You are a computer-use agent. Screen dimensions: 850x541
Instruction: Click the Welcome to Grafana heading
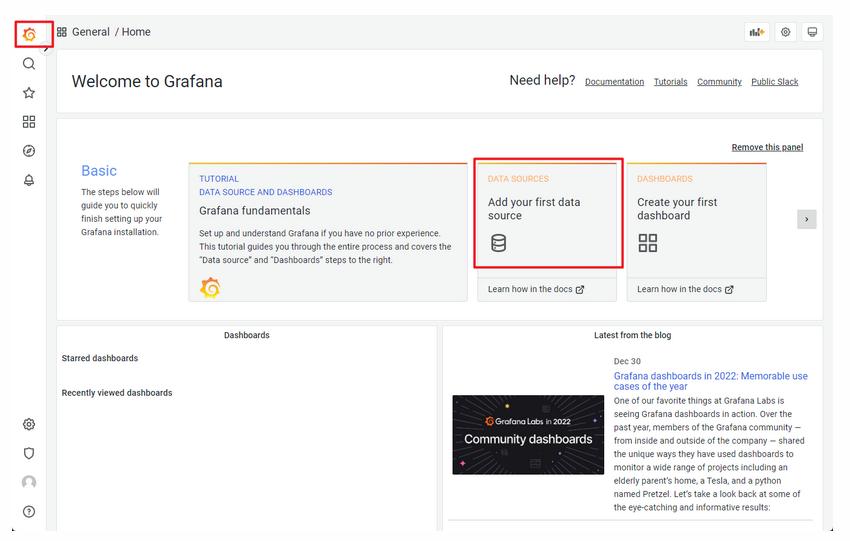tap(147, 81)
